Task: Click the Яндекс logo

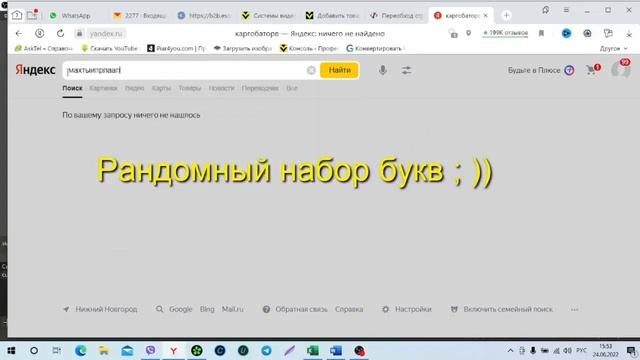Action: click(35, 70)
